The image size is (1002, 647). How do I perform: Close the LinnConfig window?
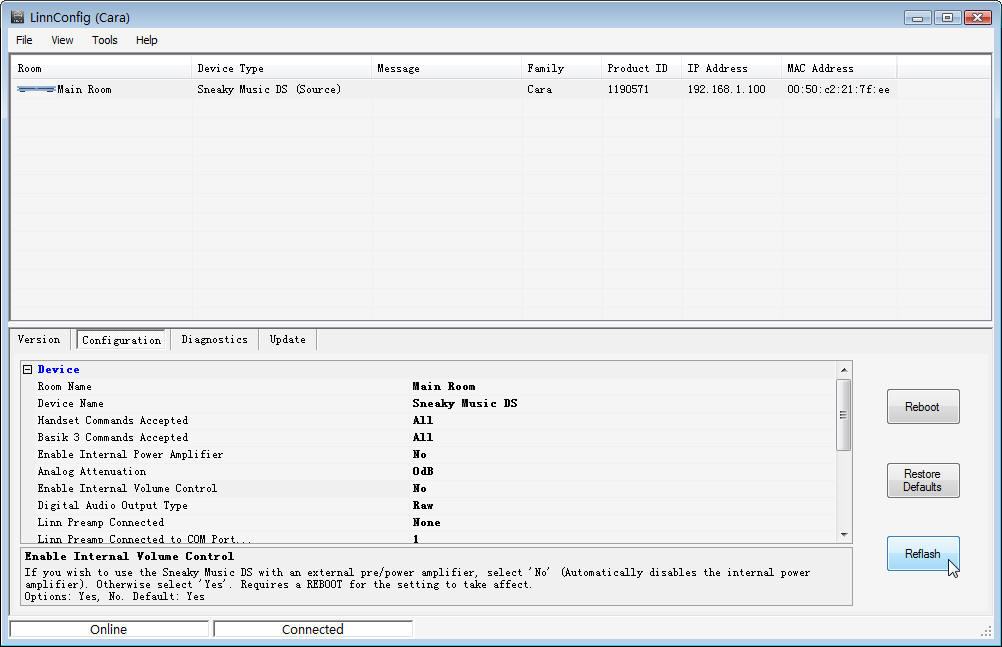coord(978,17)
